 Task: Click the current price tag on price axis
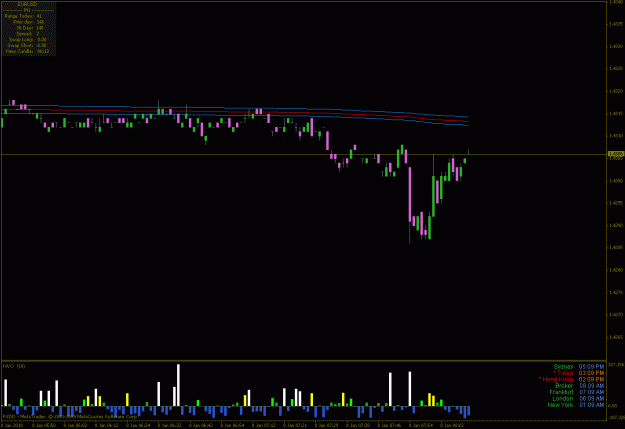[615, 154]
